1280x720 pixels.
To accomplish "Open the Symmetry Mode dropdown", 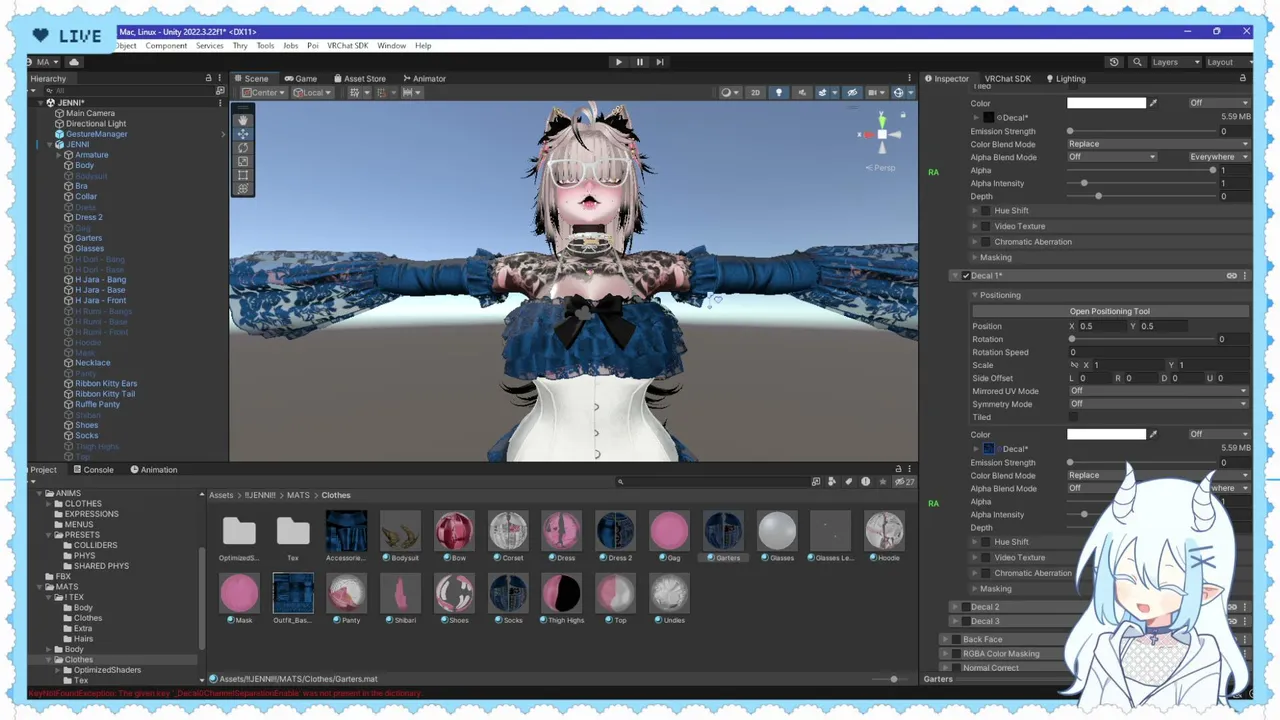I will [1158, 404].
